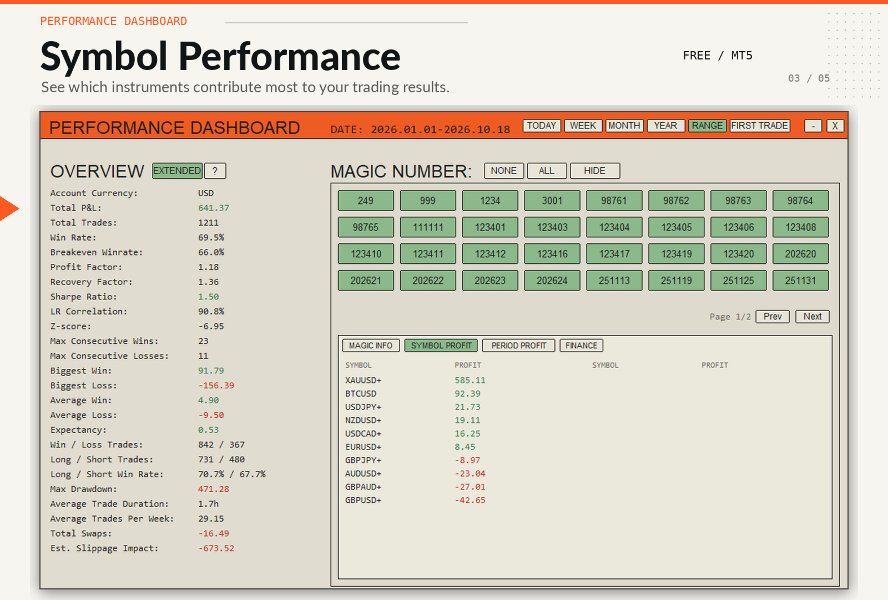Viewport: 888px width, 600px height.
Task: Toggle magic number 123416
Action: tap(552, 254)
